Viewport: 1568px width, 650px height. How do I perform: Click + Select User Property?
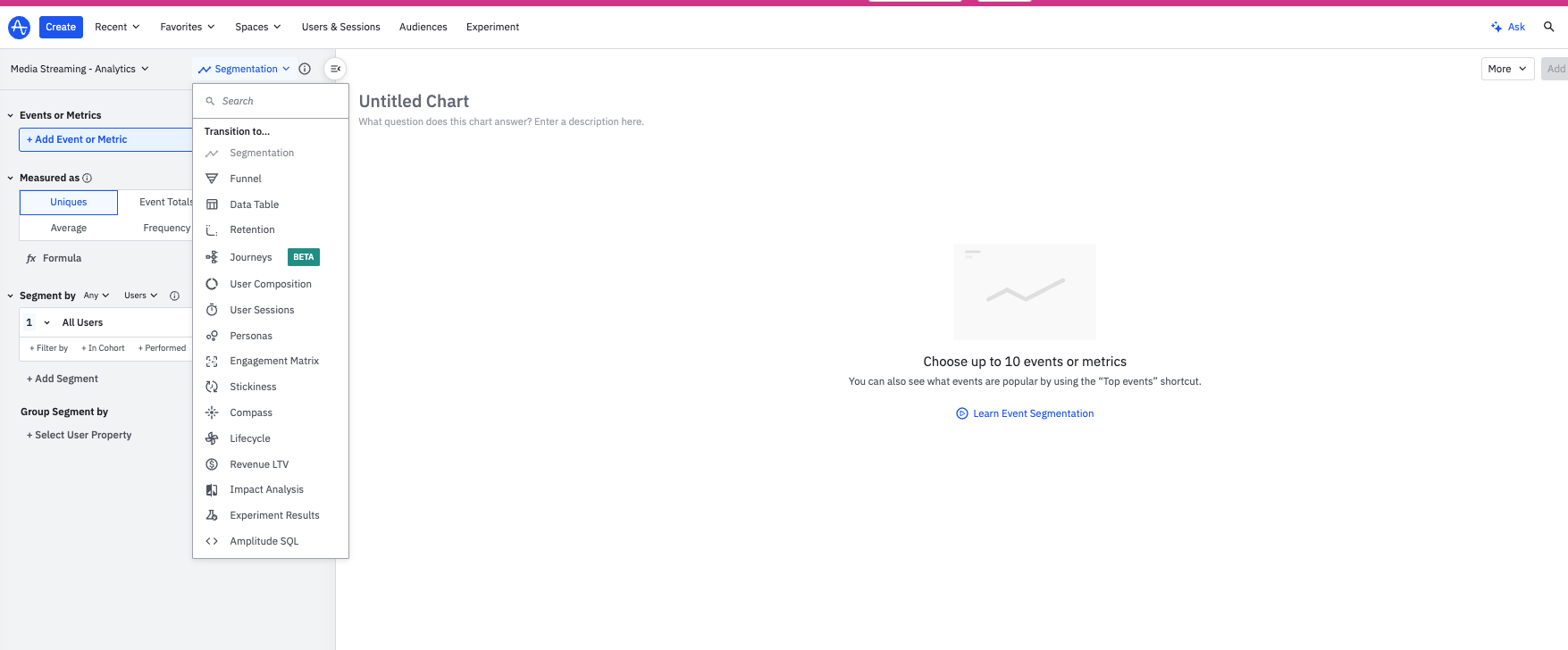click(79, 435)
